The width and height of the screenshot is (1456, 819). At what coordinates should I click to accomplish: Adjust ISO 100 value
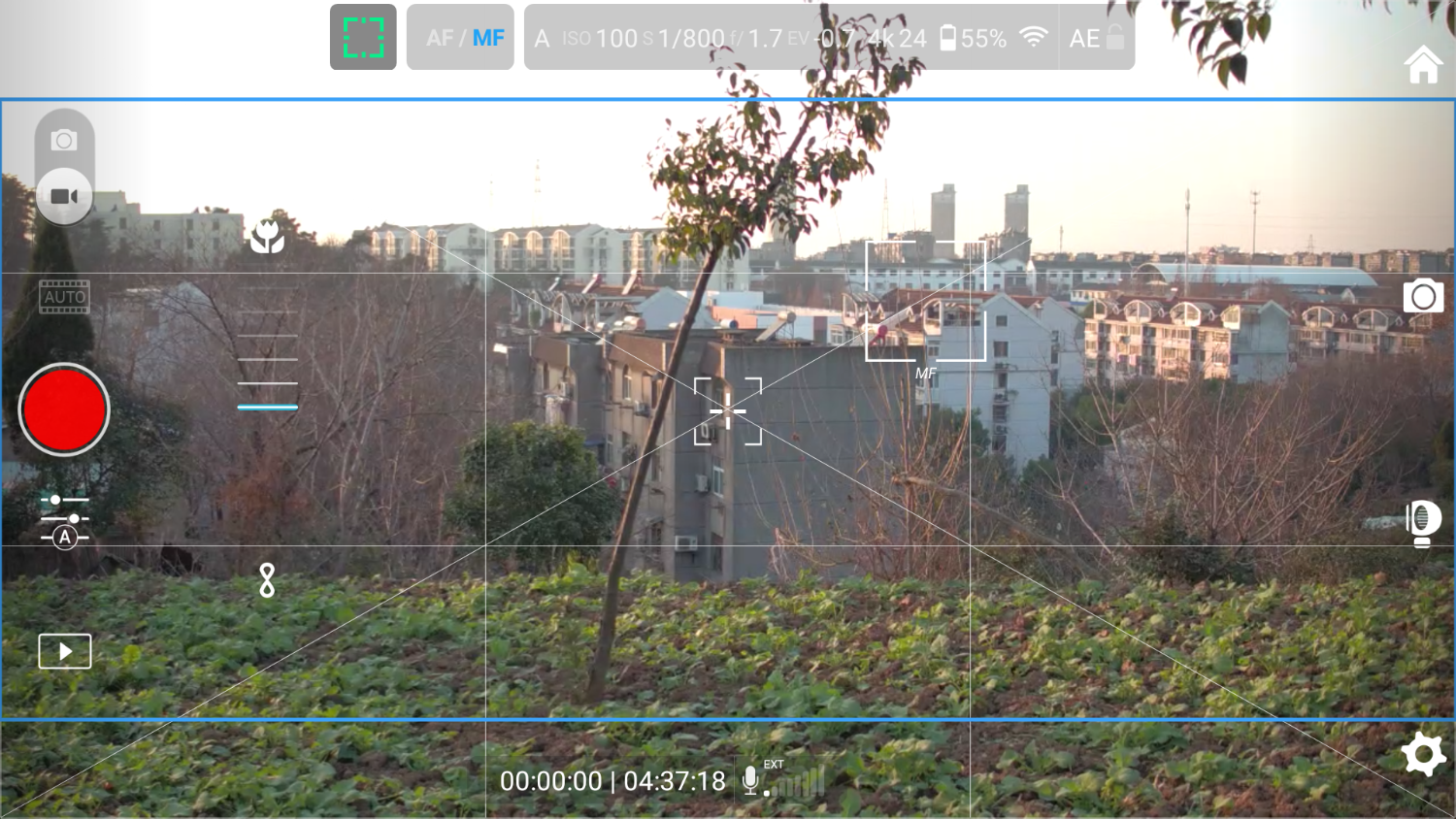600,39
